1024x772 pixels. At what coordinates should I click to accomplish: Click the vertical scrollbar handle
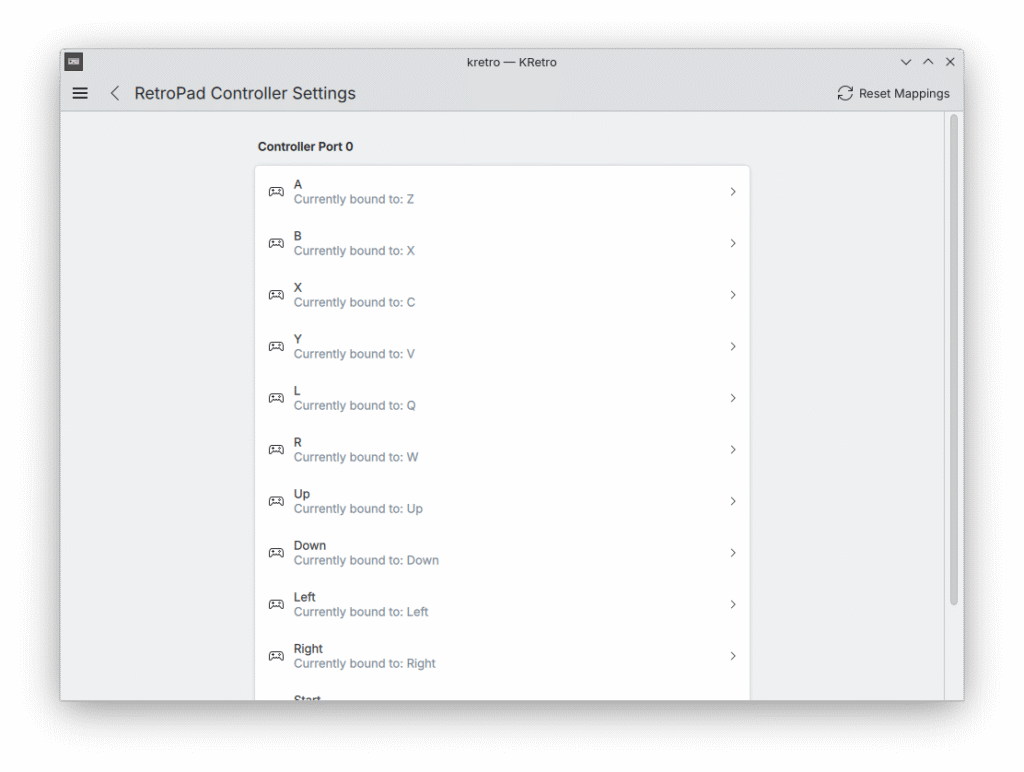coord(953,360)
